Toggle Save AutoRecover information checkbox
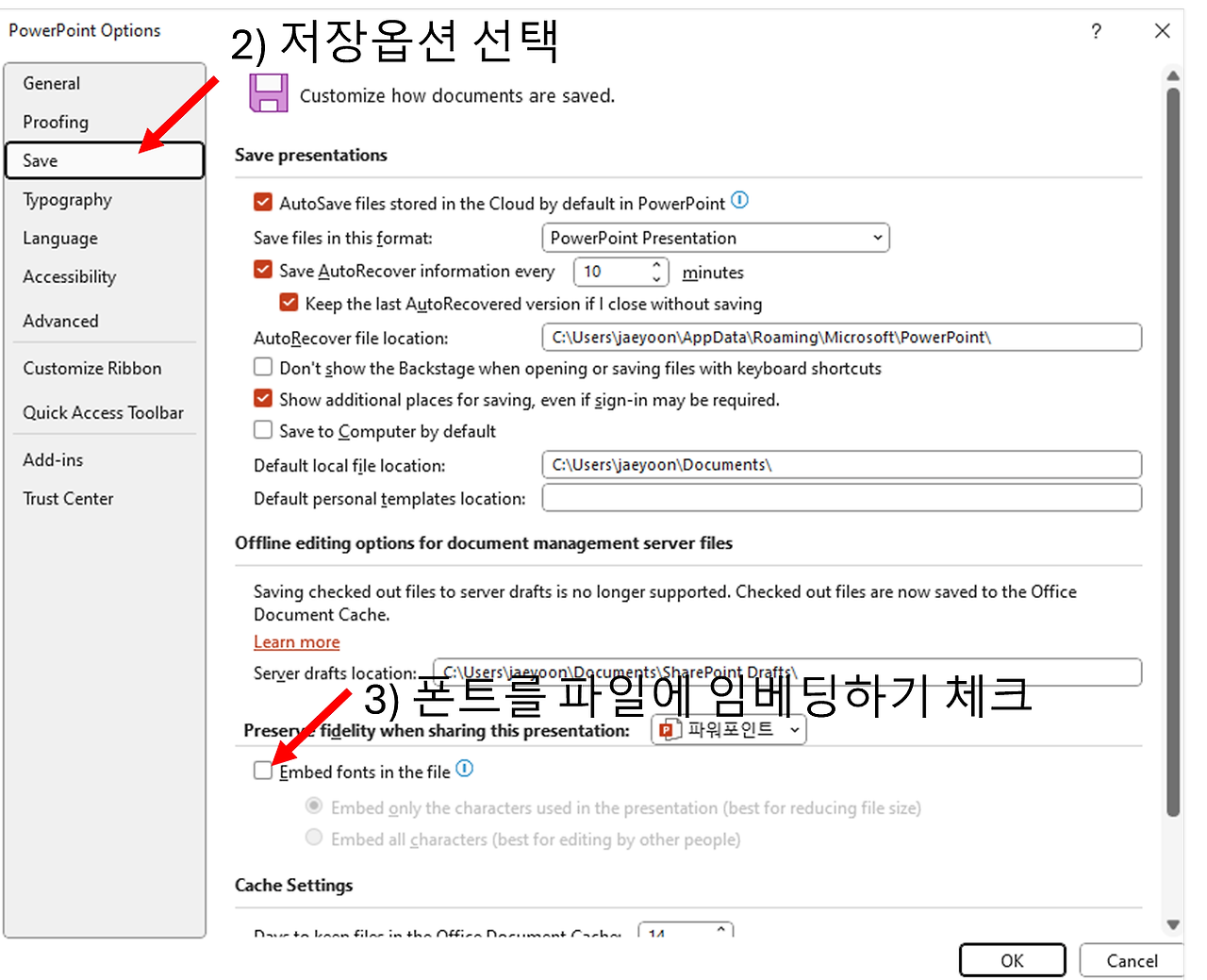Image resolution: width=1207 pixels, height=980 pixels. tap(263, 270)
